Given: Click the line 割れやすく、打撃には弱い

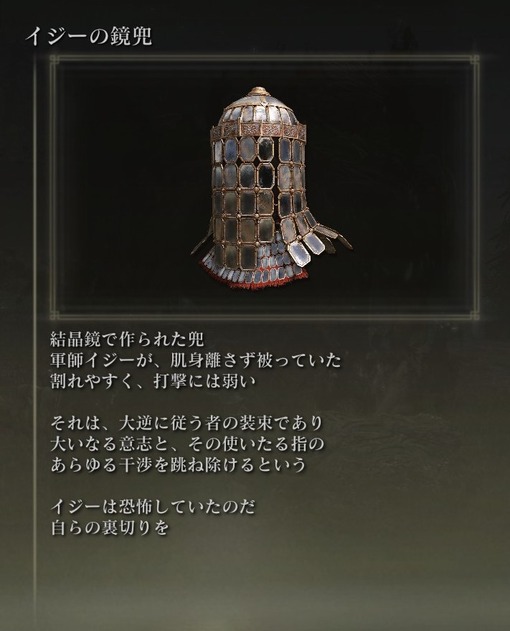Looking at the screenshot, I should (153, 381).
